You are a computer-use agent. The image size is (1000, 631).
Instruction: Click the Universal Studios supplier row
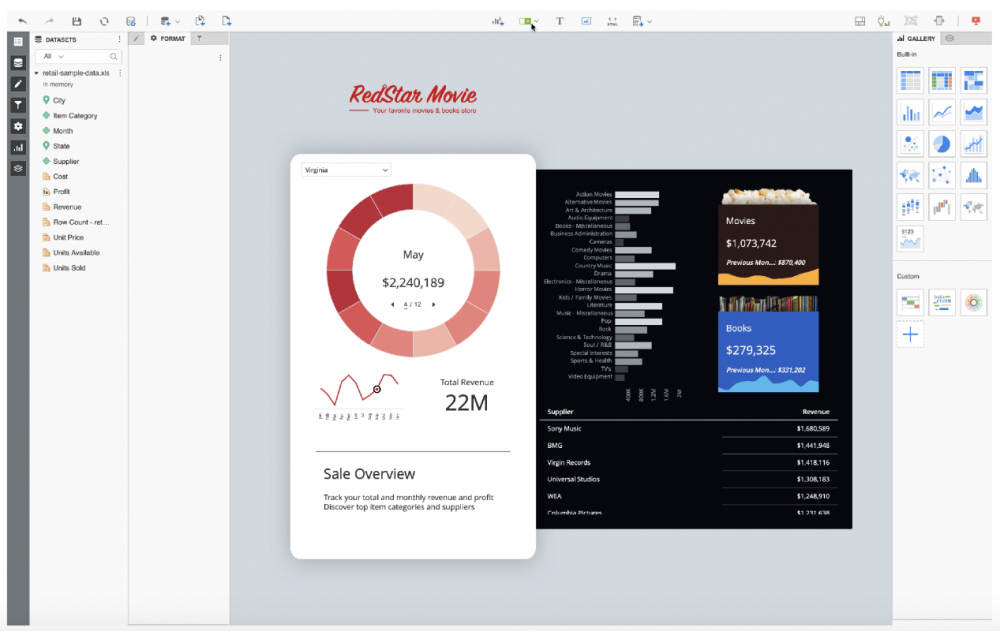click(689, 479)
